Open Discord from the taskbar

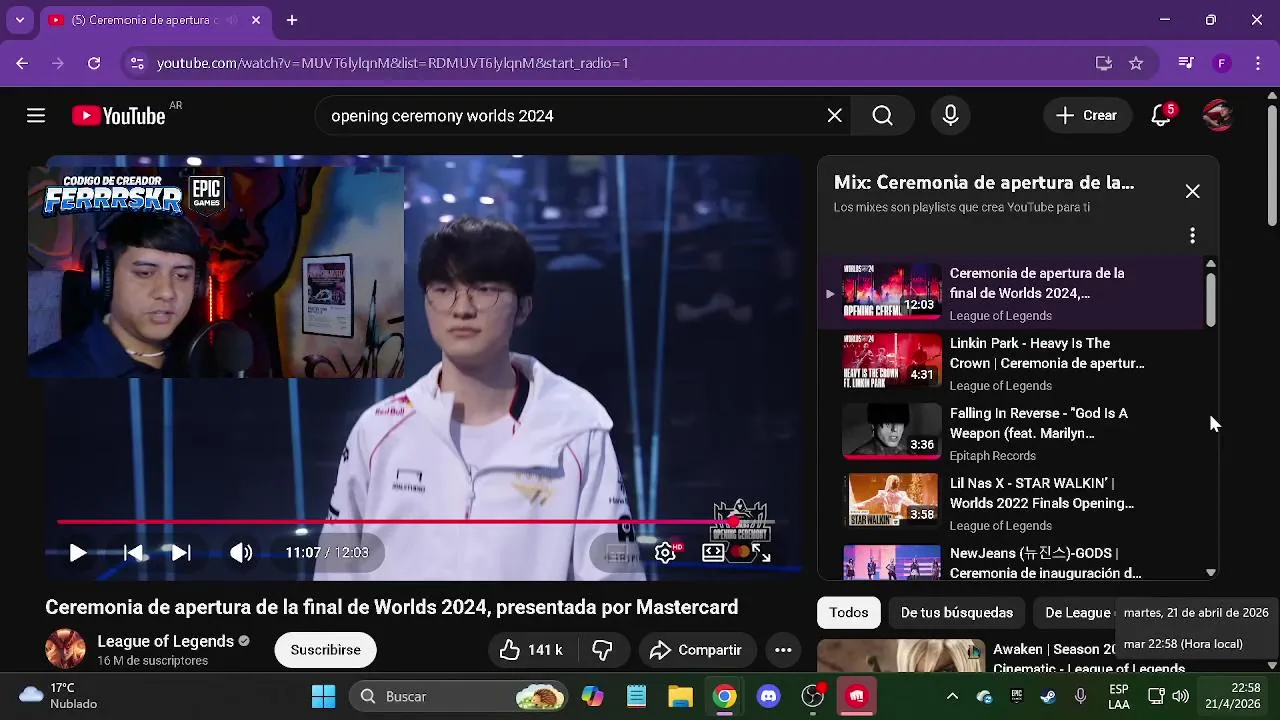(769, 696)
